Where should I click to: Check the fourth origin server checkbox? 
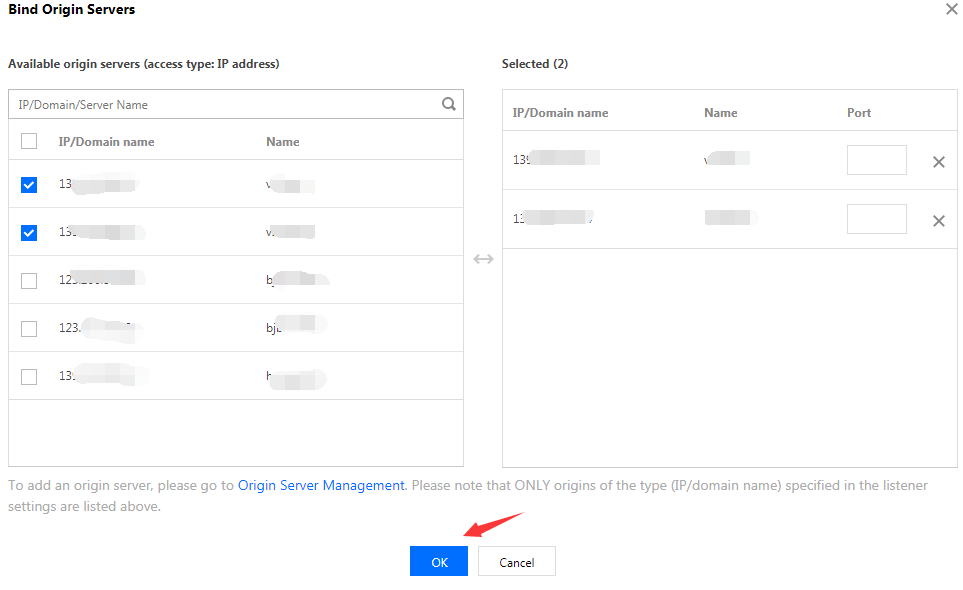(29, 329)
